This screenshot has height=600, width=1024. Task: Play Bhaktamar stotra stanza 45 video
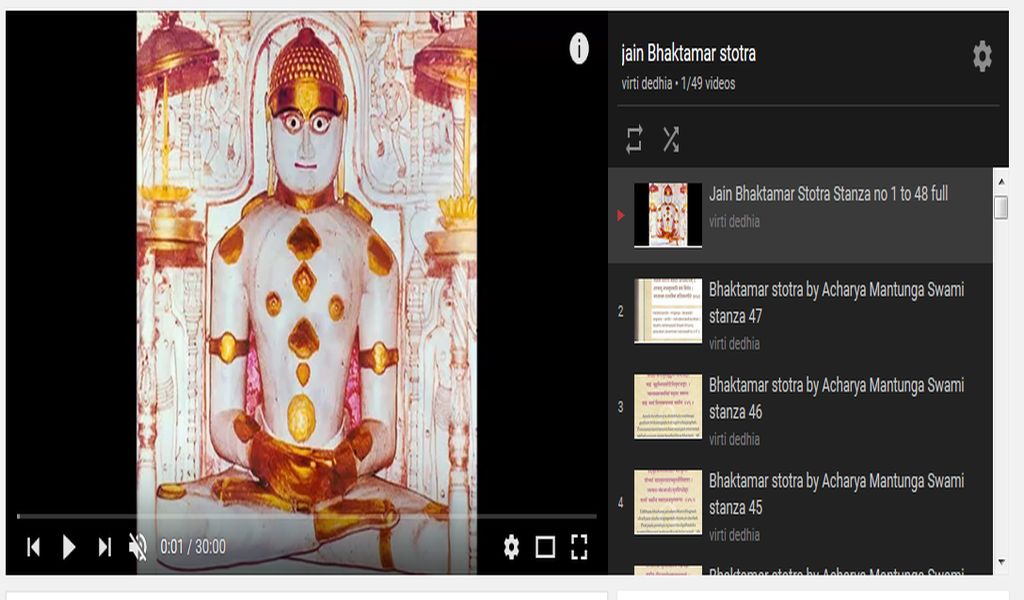tap(836, 494)
